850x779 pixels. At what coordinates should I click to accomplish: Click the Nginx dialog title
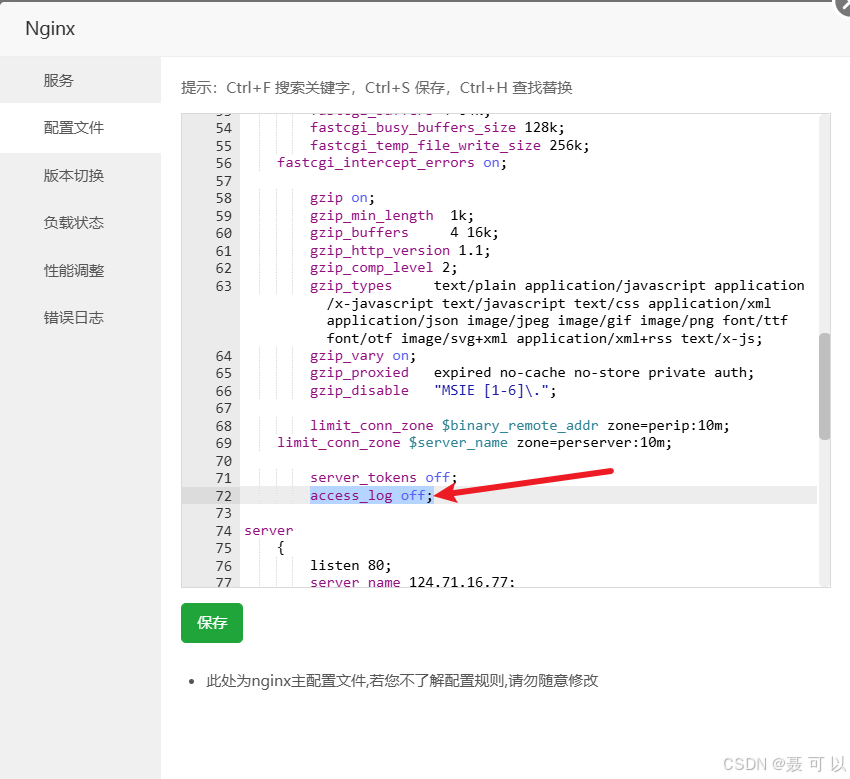click(50, 28)
